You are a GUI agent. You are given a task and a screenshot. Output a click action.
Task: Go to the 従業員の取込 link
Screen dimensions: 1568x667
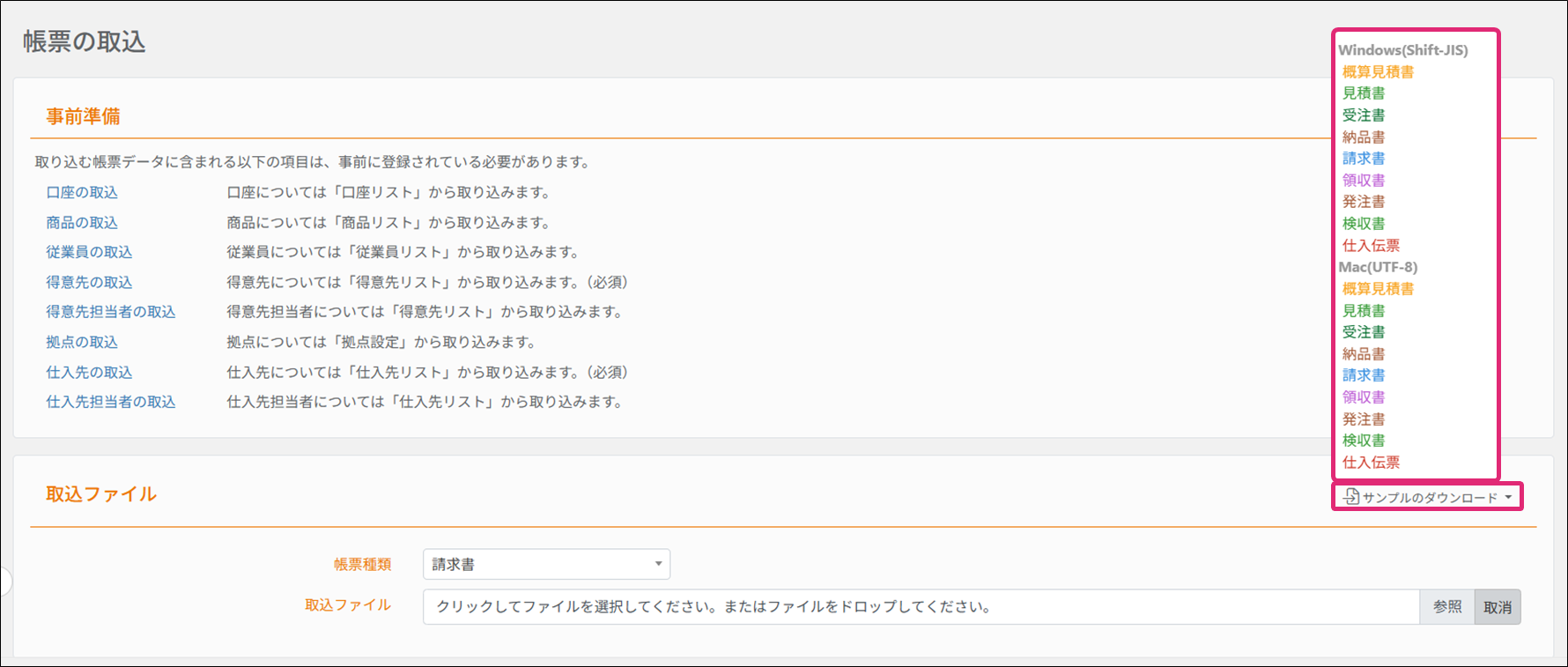click(89, 252)
